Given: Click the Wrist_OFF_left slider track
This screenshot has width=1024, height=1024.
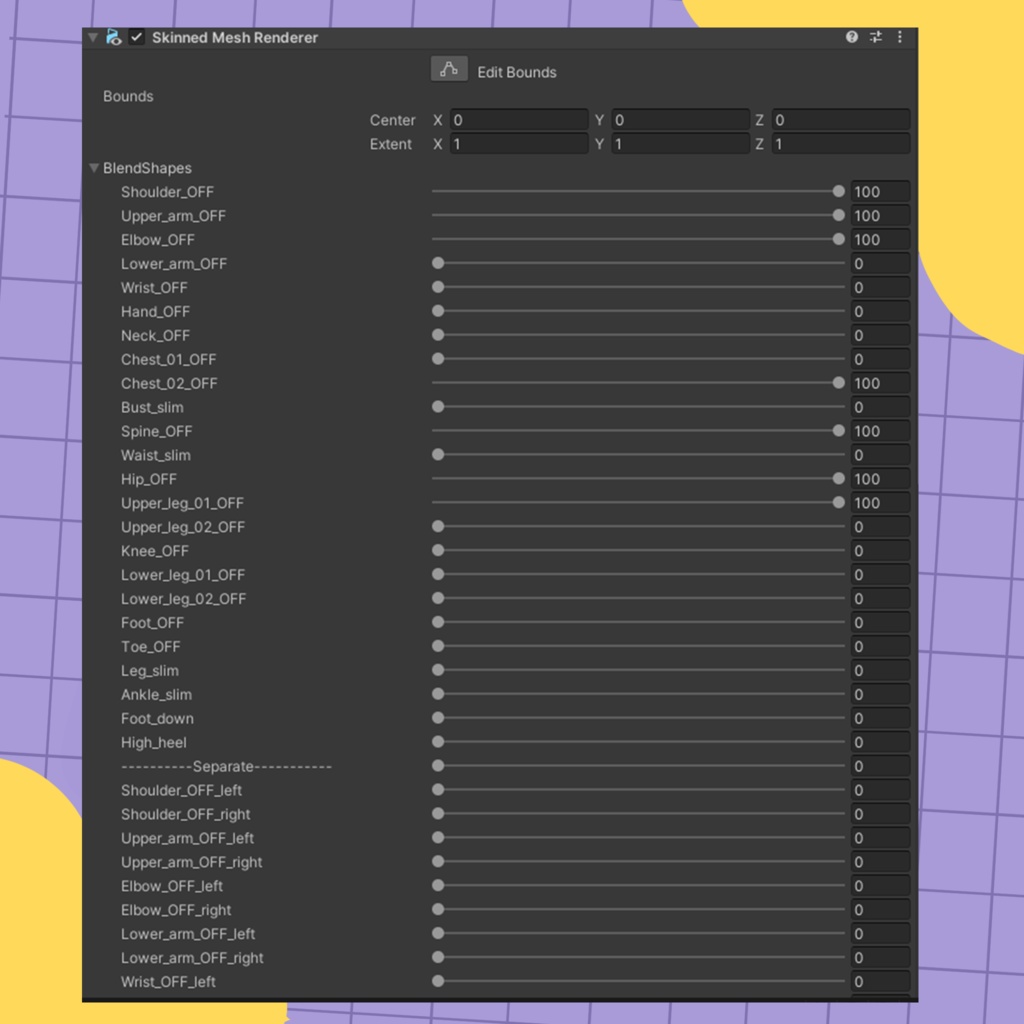Looking at the screenshot, I should (x=638, y=982).
